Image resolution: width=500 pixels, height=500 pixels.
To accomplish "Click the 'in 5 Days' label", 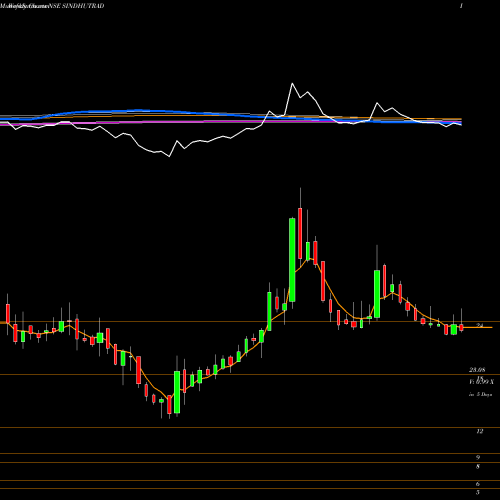I will point(480,394).
